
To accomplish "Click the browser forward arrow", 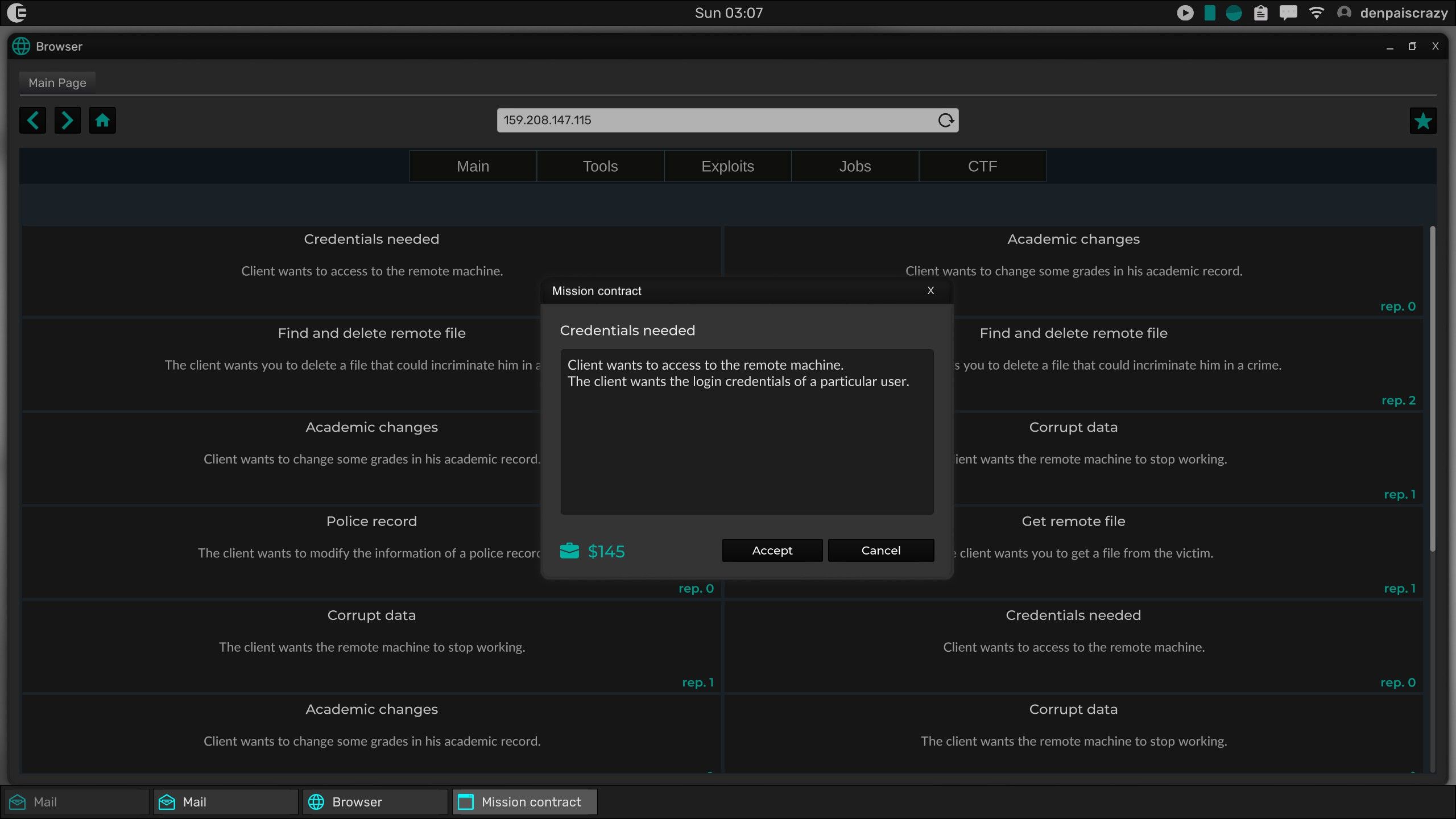I will pos(67,120).
